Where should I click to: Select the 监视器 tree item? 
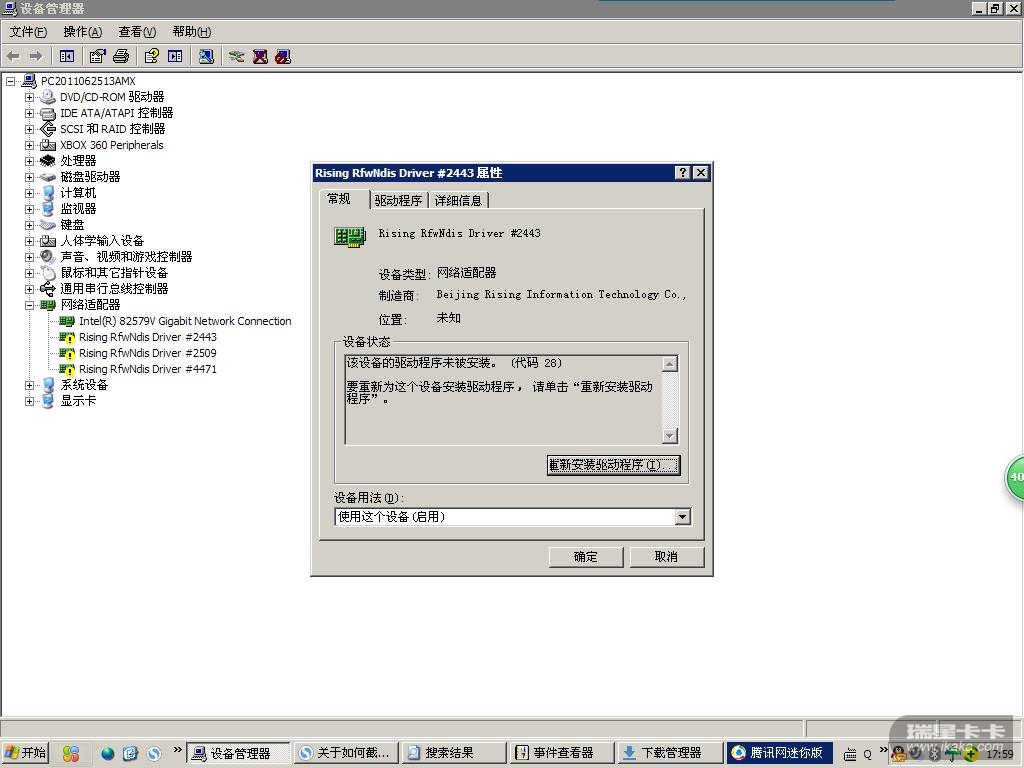tap(78, 209)
